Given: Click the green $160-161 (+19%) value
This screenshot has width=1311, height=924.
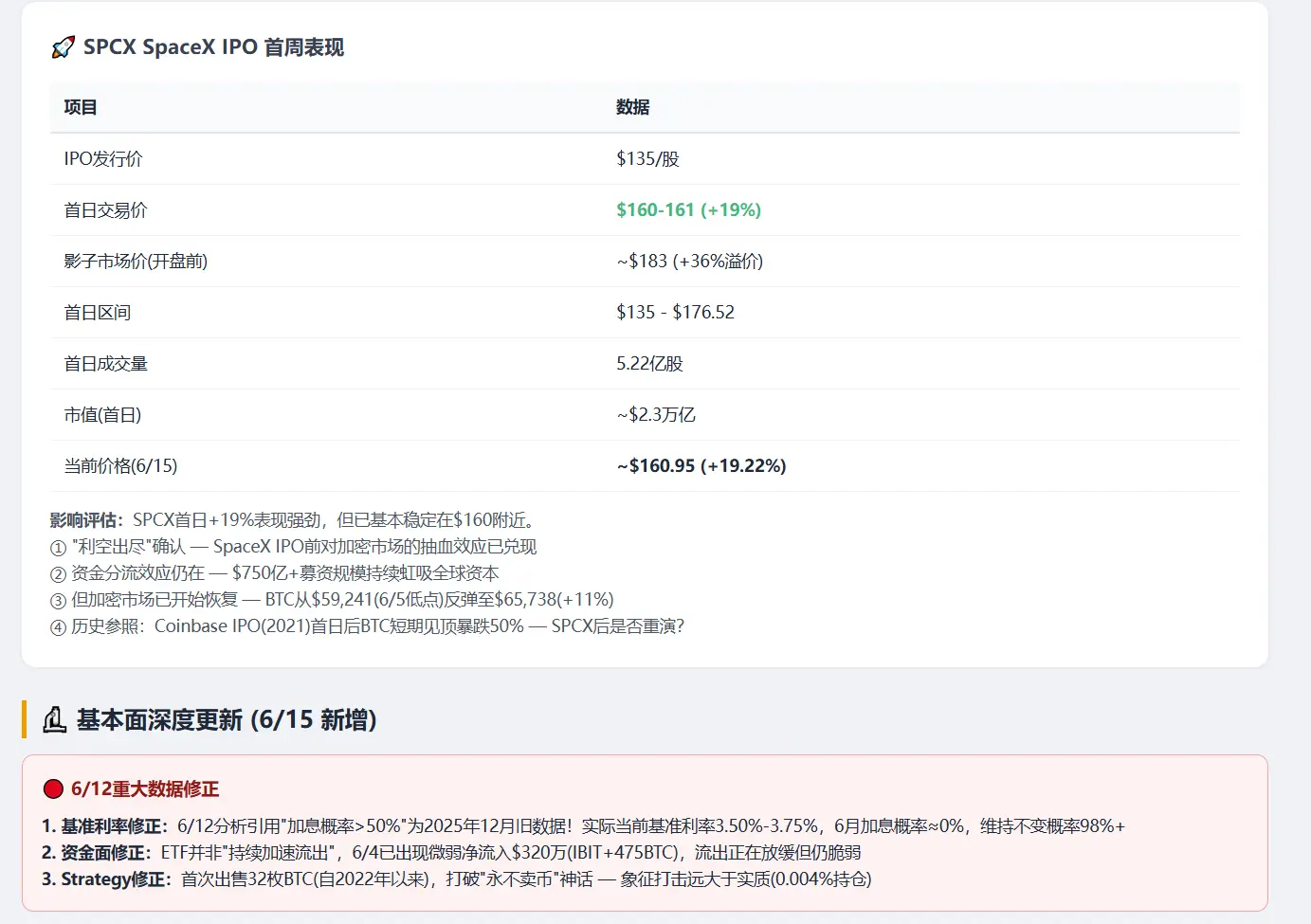Looking at the screenshot, I should pos(689,210).
